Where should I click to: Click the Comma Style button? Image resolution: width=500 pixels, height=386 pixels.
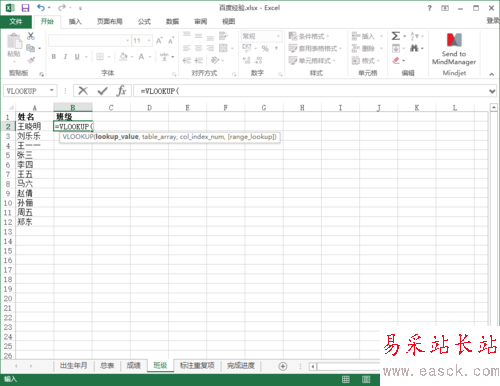[x=276, y=49]
